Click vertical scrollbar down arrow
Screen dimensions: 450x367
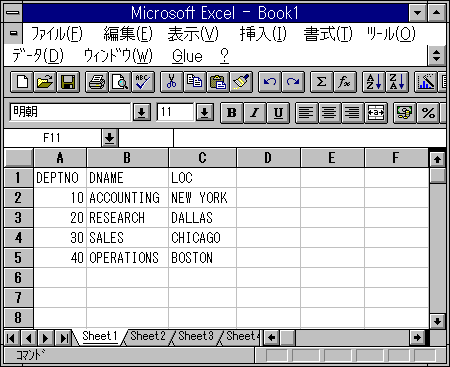(x=437, y=321)
